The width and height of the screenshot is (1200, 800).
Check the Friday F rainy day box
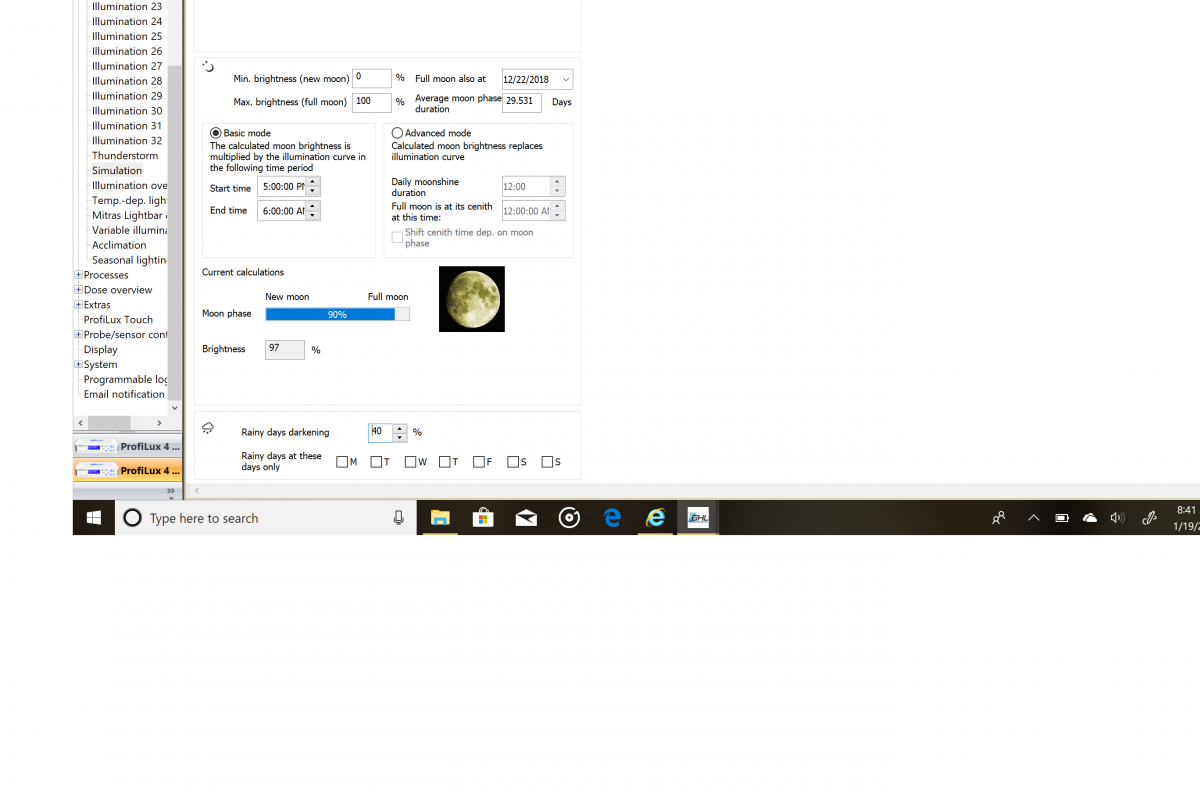[478, 462]
